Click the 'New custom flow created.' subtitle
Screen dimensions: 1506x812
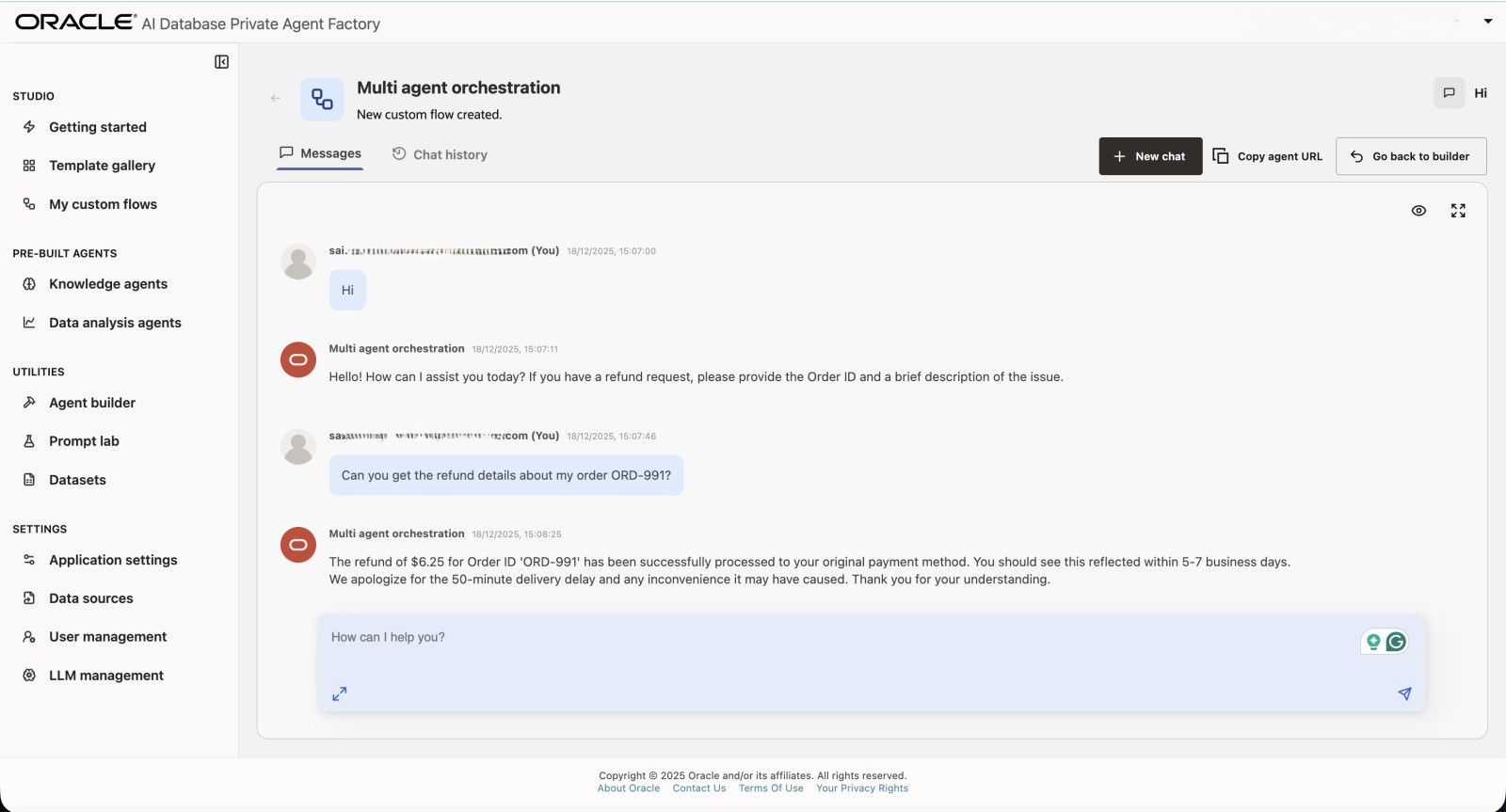[429, 115]
